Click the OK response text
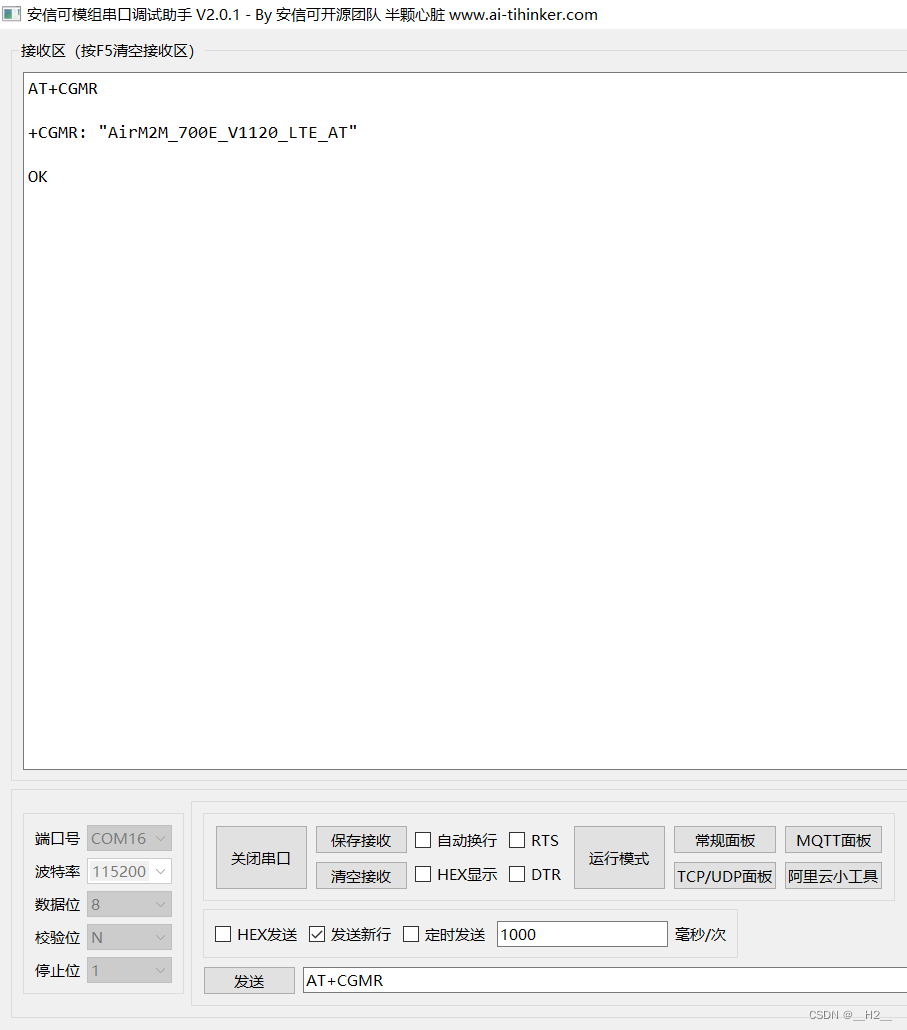The width and height of the screenshot is (907, 1030). click(37, 177)
